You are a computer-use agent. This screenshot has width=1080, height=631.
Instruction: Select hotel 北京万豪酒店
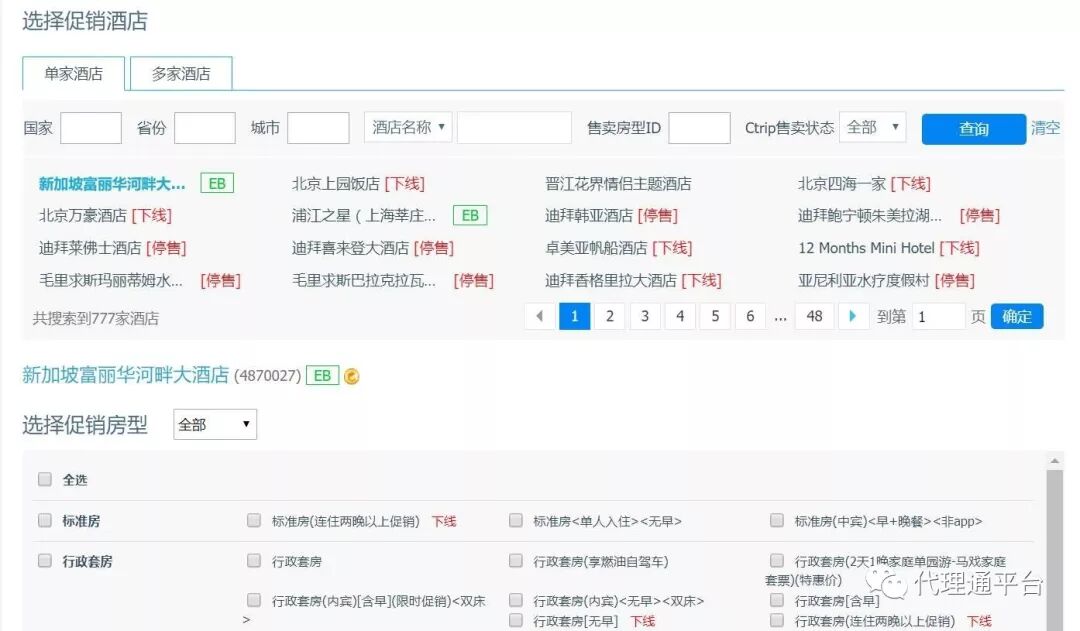[x=83, y=216]
